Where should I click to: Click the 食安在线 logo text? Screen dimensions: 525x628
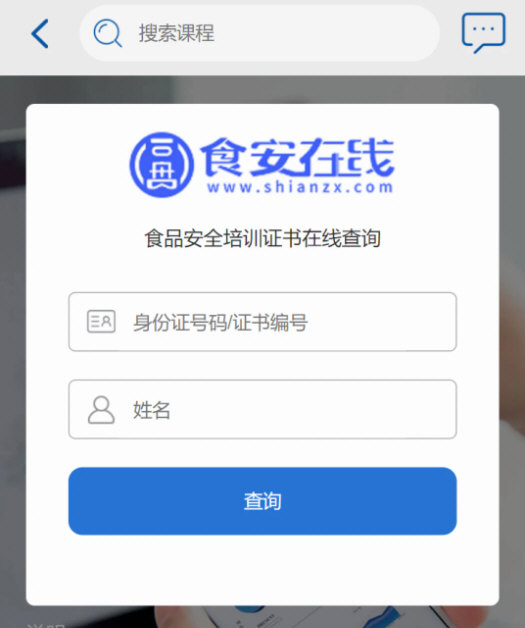(x=298, y=158)
